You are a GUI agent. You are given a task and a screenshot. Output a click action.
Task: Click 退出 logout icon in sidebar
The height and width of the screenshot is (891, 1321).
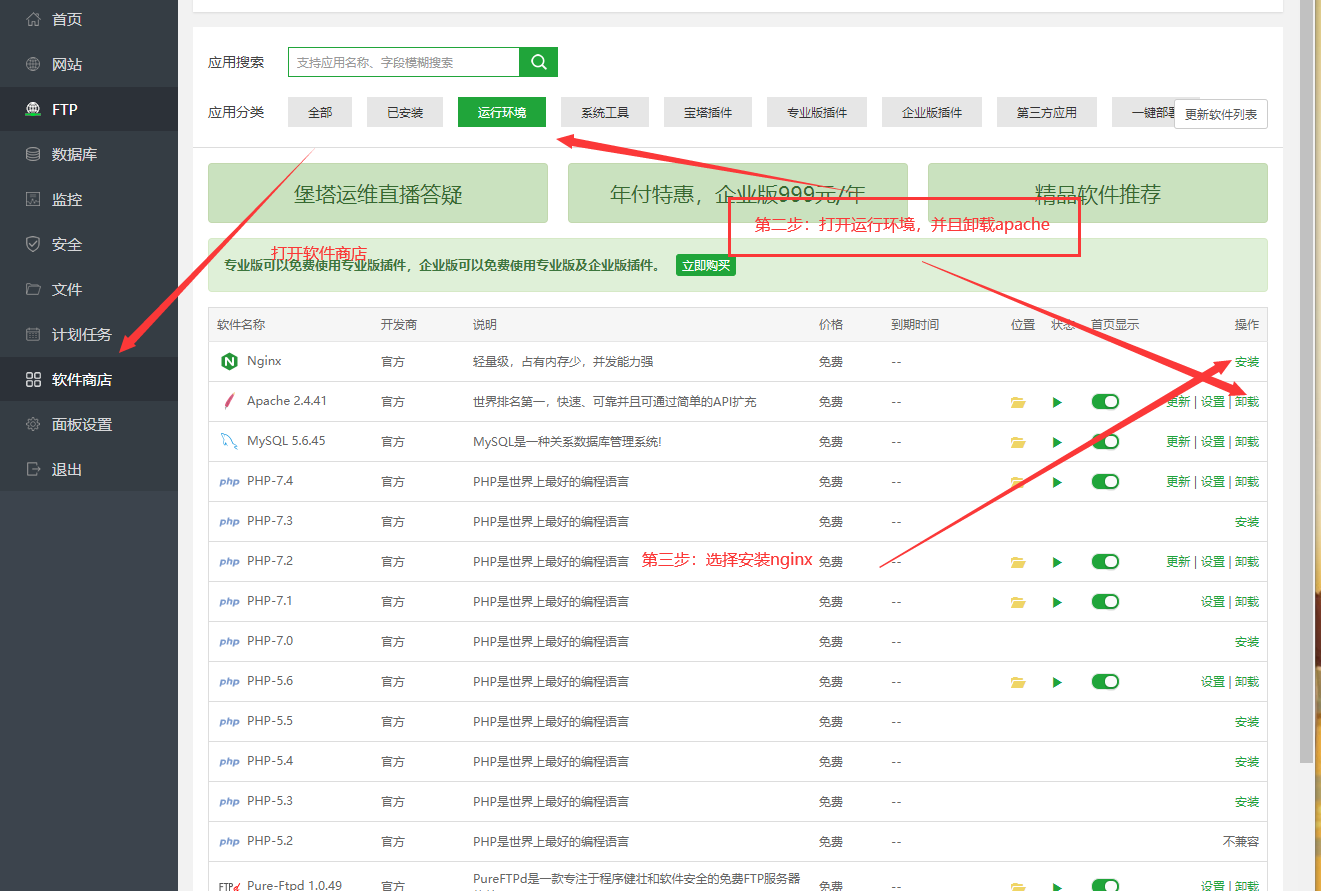(33, 469)
